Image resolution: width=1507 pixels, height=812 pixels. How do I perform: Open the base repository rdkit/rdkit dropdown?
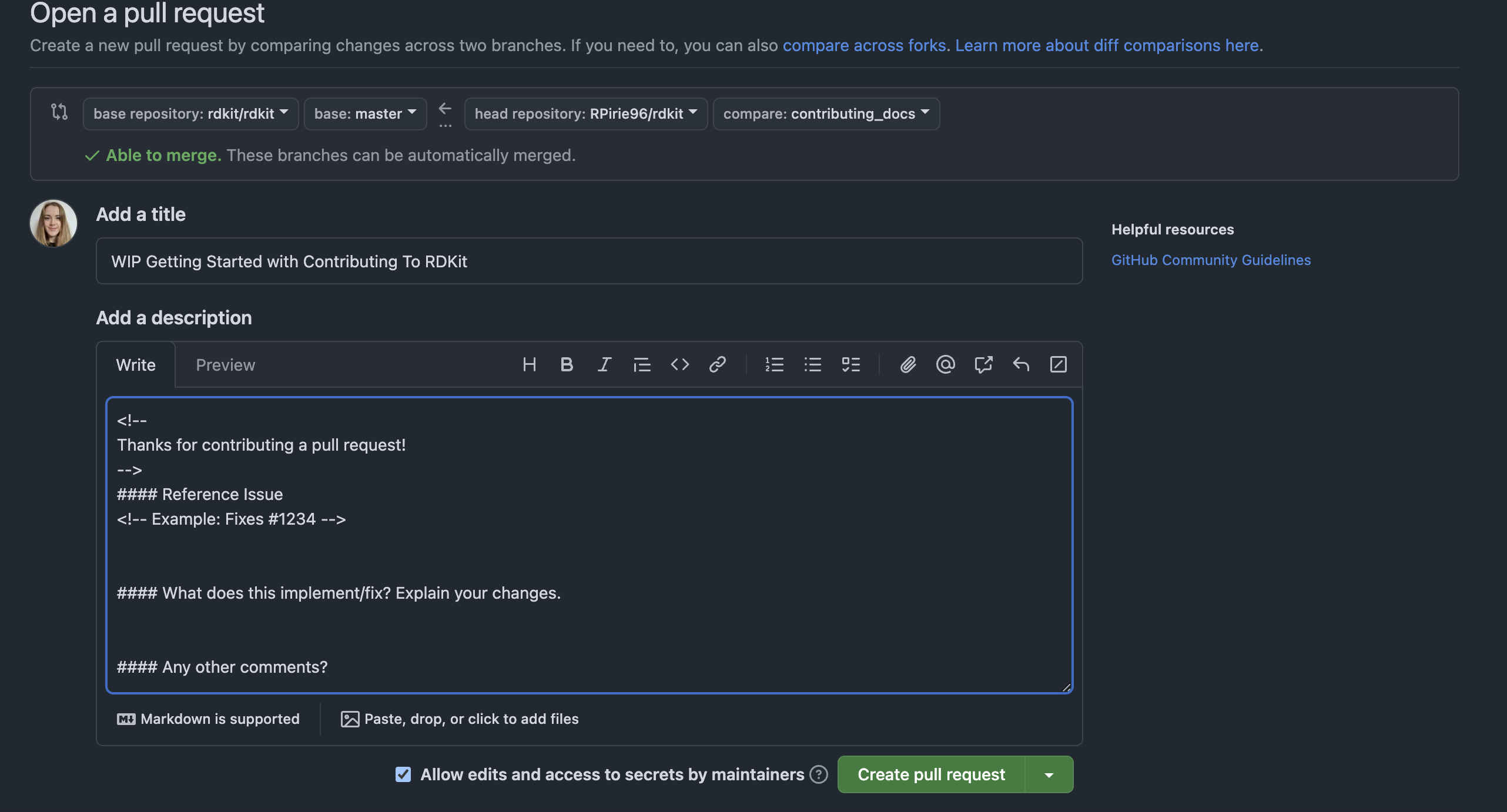tap(191, 113)
